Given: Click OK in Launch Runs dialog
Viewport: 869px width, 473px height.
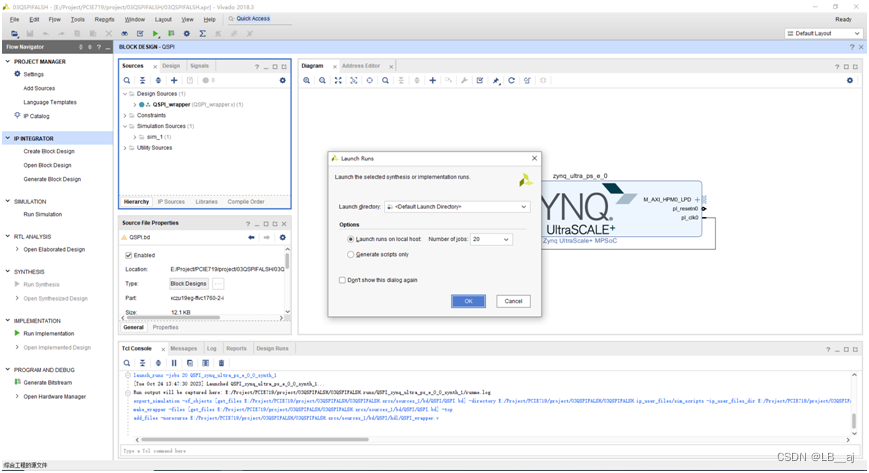Looking at the screenshot, I should coord(468,301).
